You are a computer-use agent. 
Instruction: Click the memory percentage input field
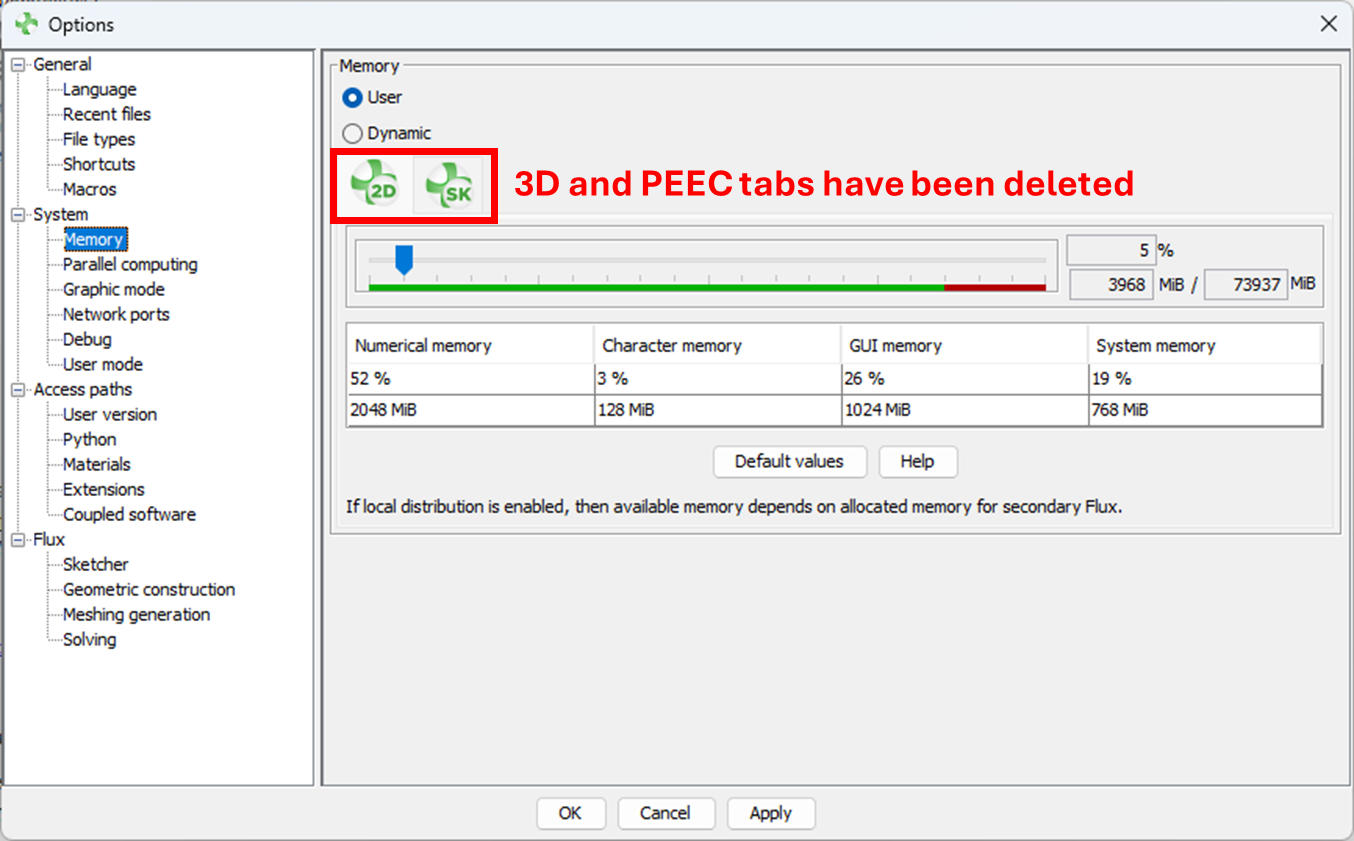click(x=1111, y=251)
